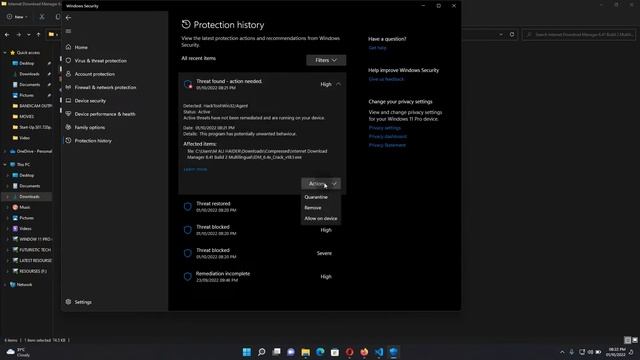Open the taskbar clock and date
Screen dimensions: 640x360
click(617, 352)
